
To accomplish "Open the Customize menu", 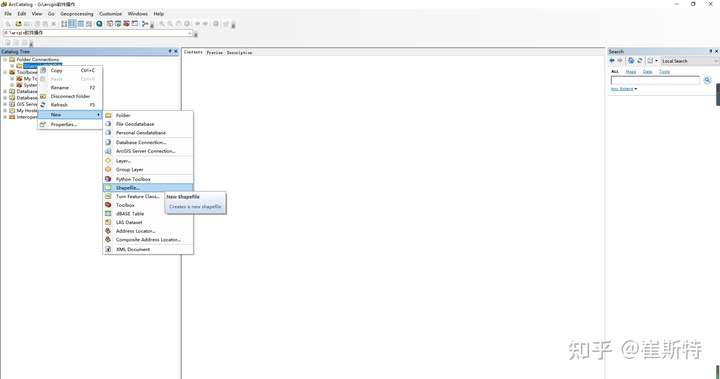I will pos(111,14).
